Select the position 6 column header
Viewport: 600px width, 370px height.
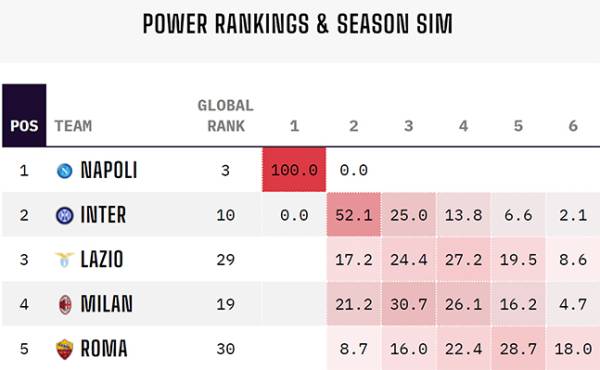point(573,126)
